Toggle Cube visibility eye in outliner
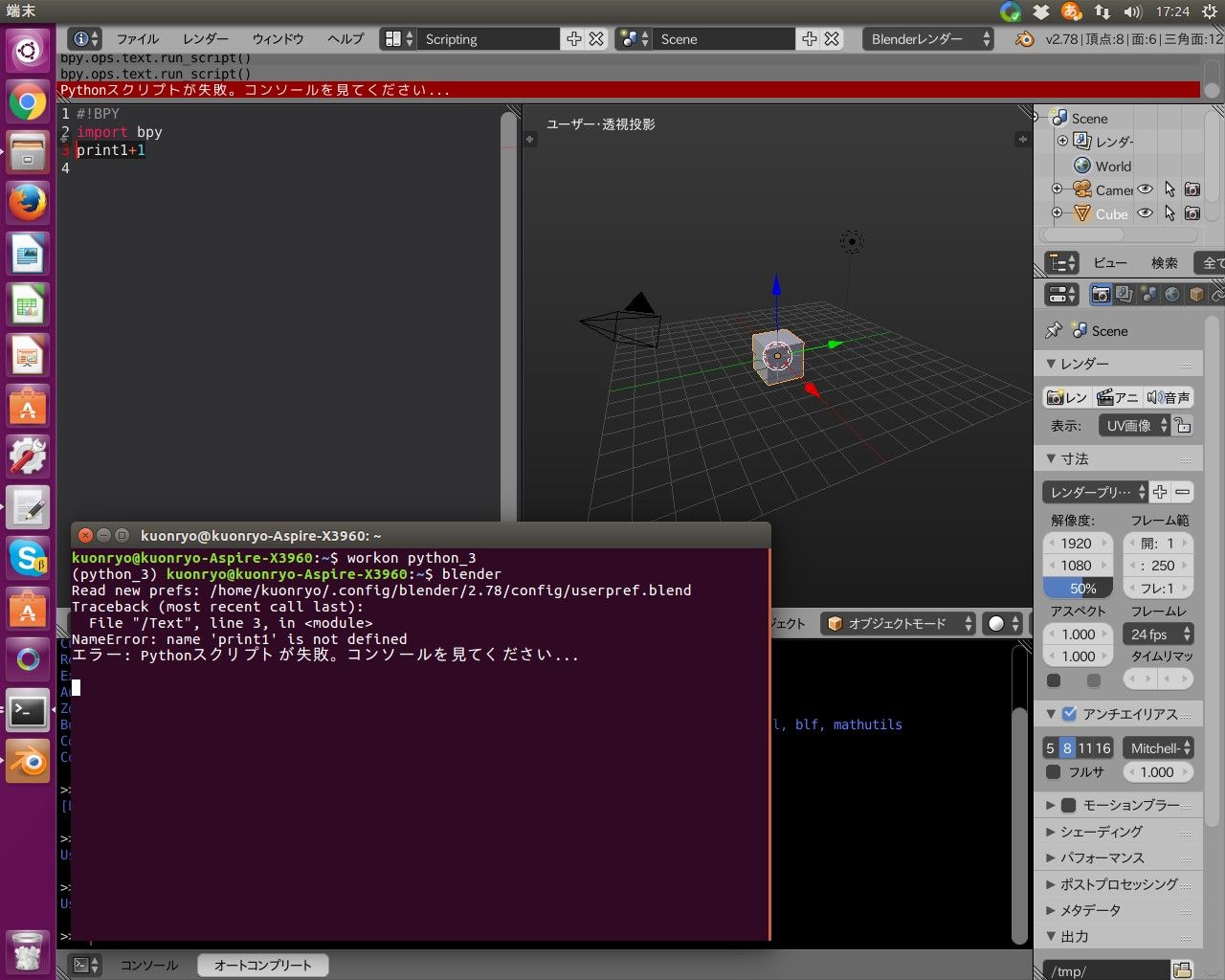The height and width of the screenshot is (980, 1225). pyautogui.click(x=1146, y=212)
